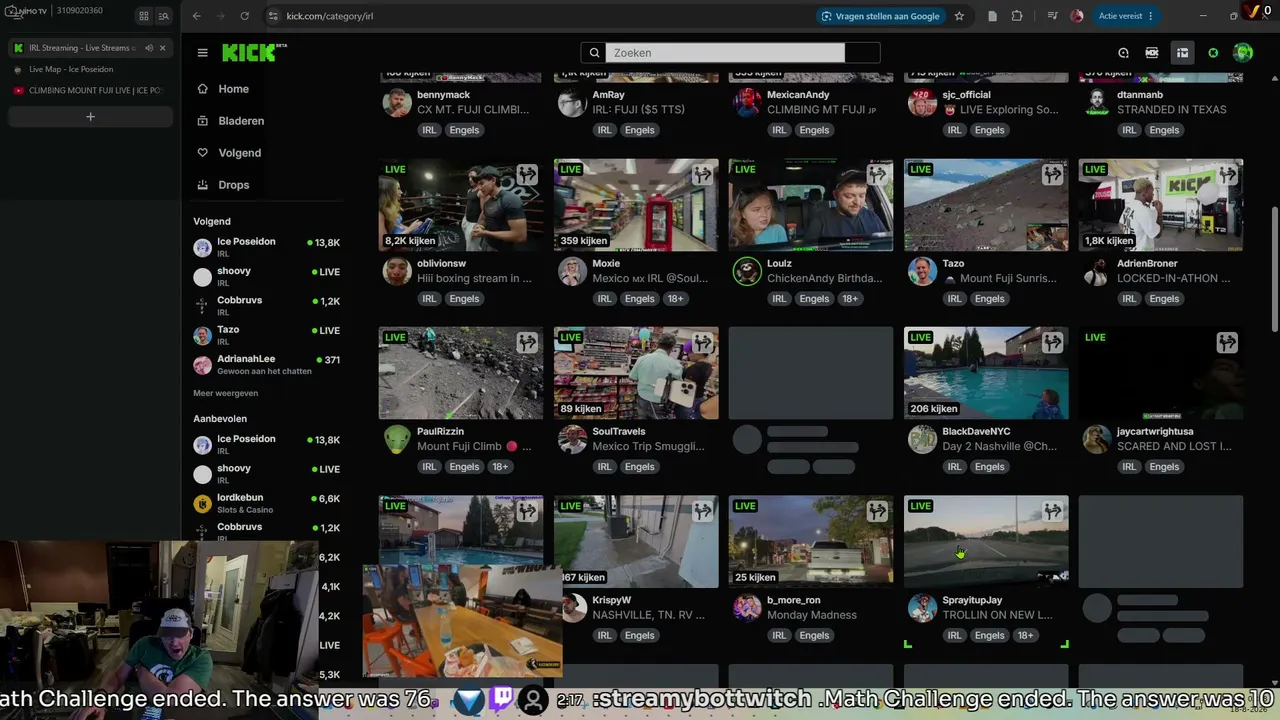
Task: Open site information icon in address bar
Action: pos(273,16)
